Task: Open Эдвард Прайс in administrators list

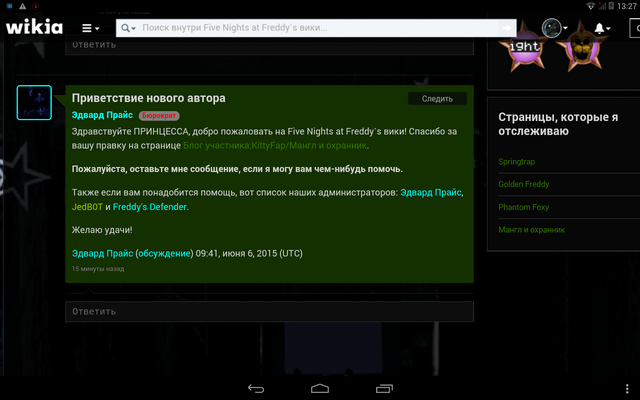Action: [431, 192]
